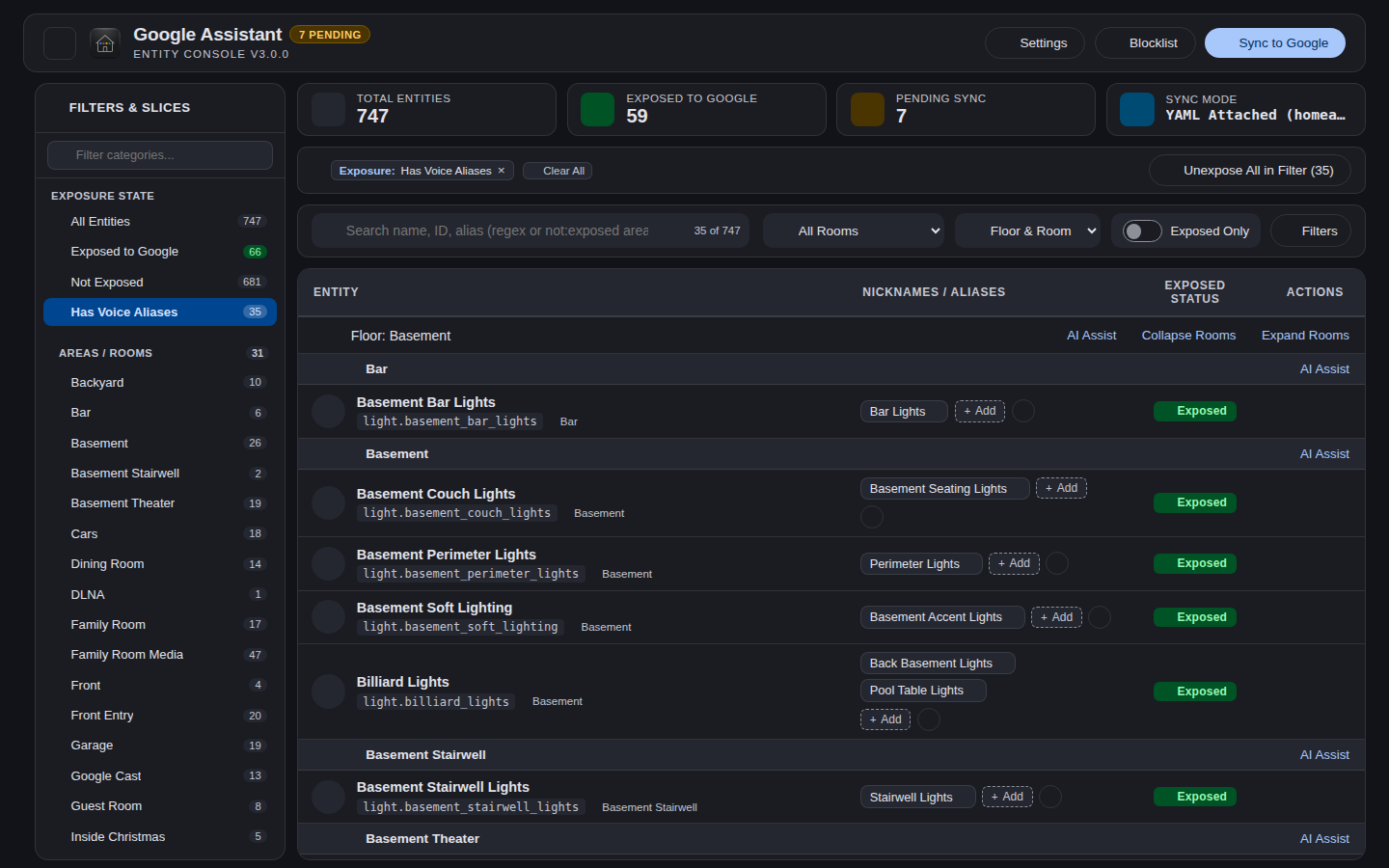Viewport: 1389px width, 868px height.
Task: Remove the Has Voice Aliases filter chip
Action: [x=502, y=171]
